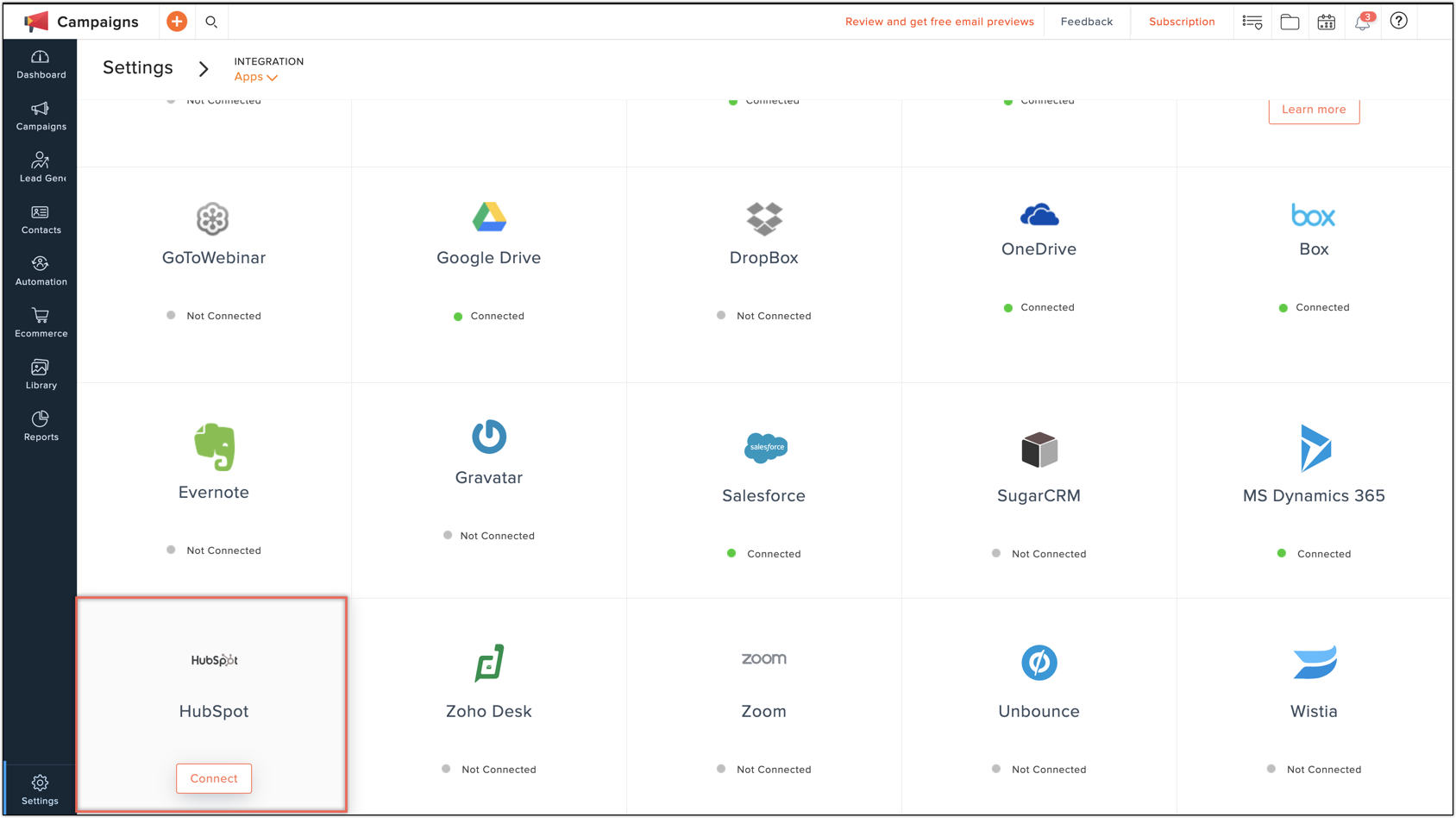Click the Google Drive logo icon
The width and height of the screenshot is (1456, 818).
(x=489, y=217)
